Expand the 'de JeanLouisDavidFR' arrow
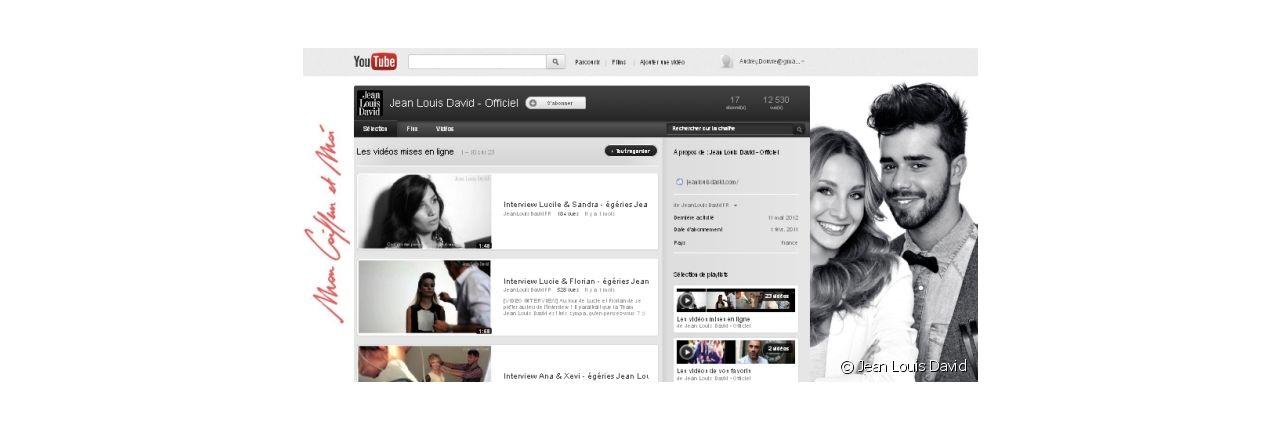Viewport: 1280px width, 430px height. point(735,205)
